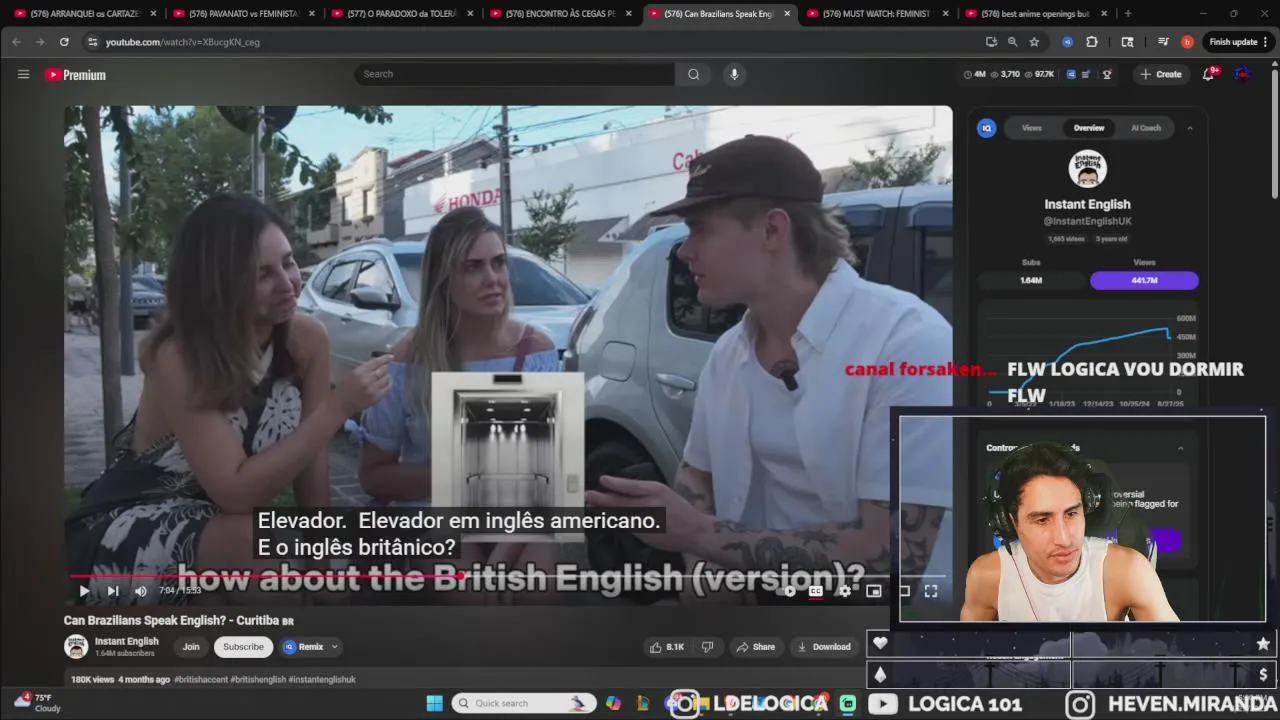
Task: Mute the video volume
Action: (x=141, y=591)
